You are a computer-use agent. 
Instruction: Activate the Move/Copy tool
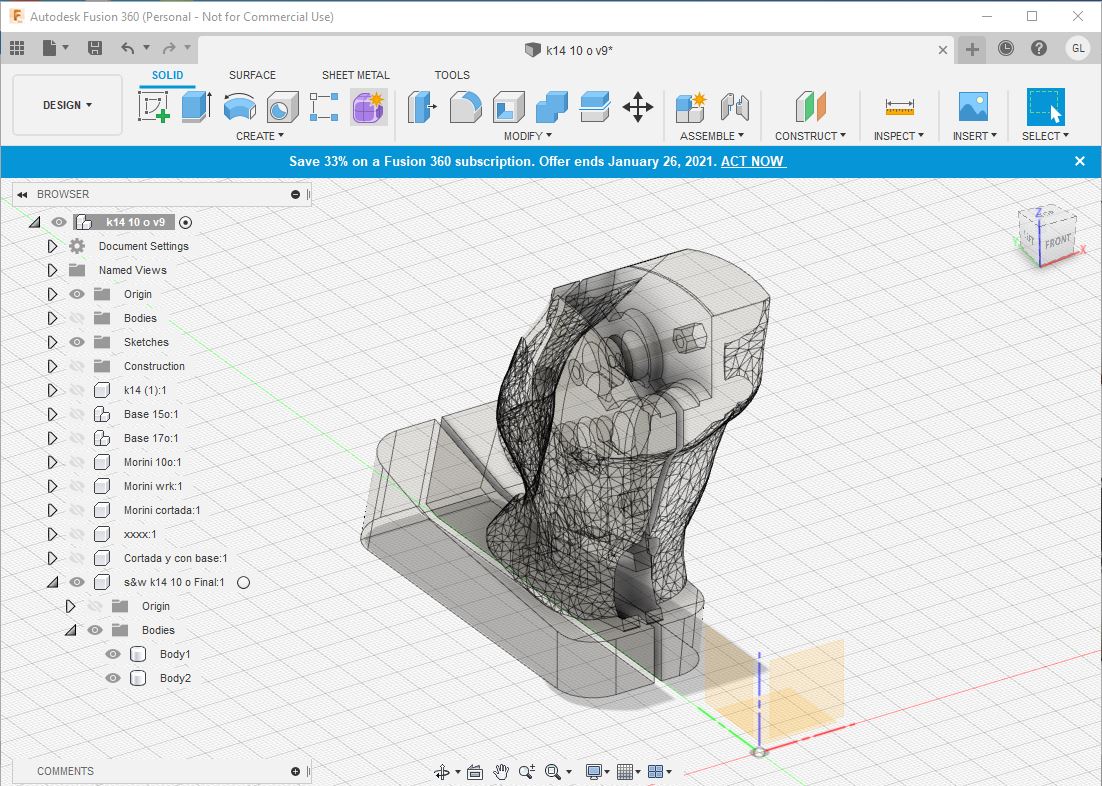point(638,106)
